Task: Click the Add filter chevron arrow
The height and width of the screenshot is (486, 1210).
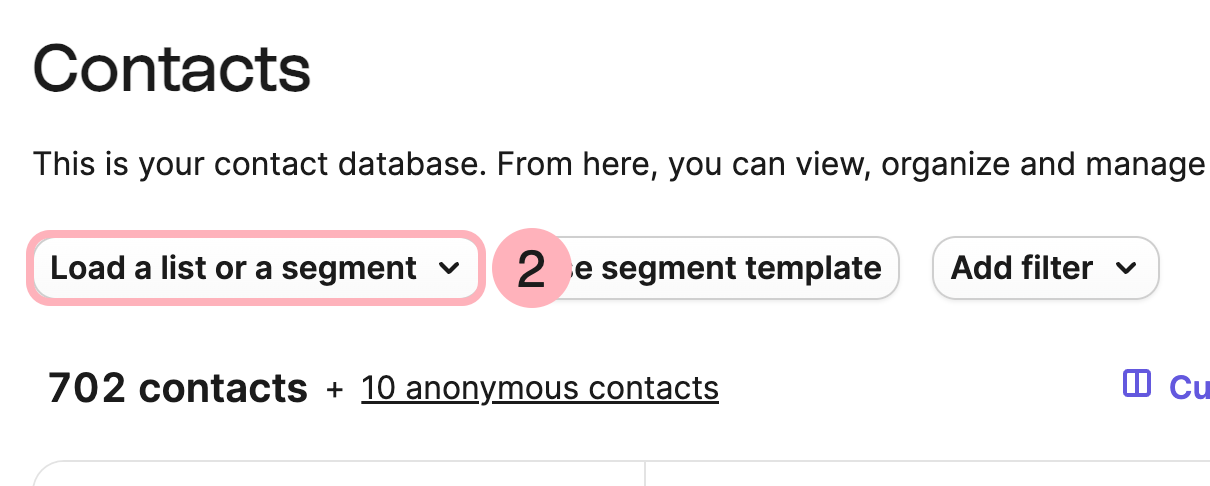Action: click(x=1126, y=268)
